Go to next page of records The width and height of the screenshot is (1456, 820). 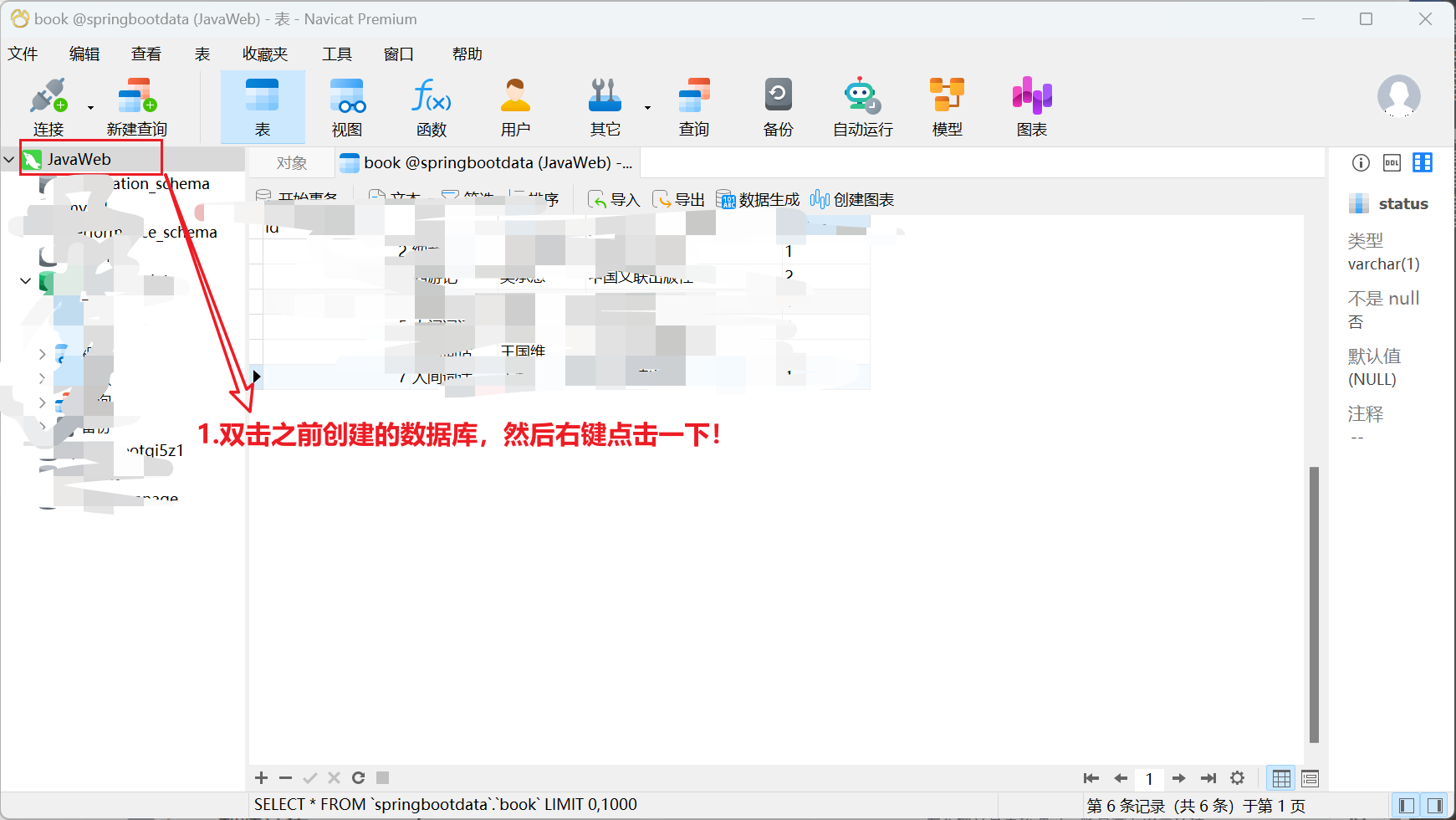1179,778
